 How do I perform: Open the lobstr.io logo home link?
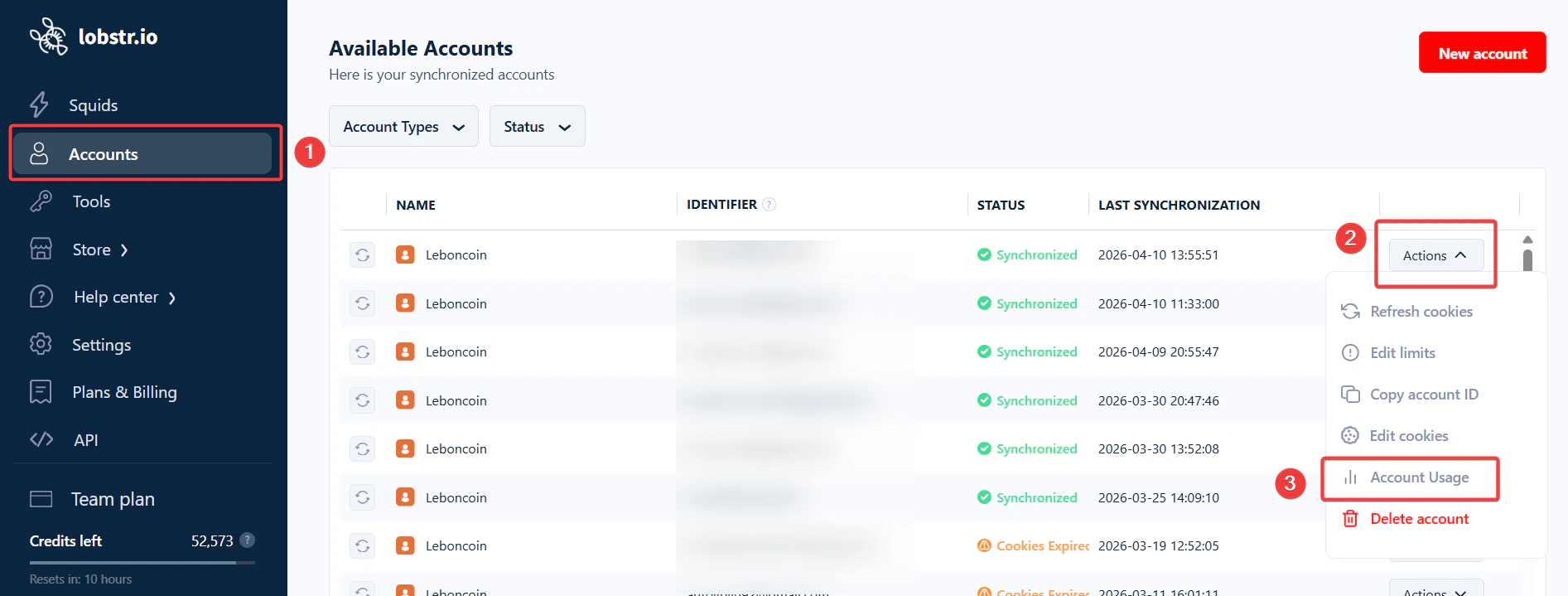point(94,36)
